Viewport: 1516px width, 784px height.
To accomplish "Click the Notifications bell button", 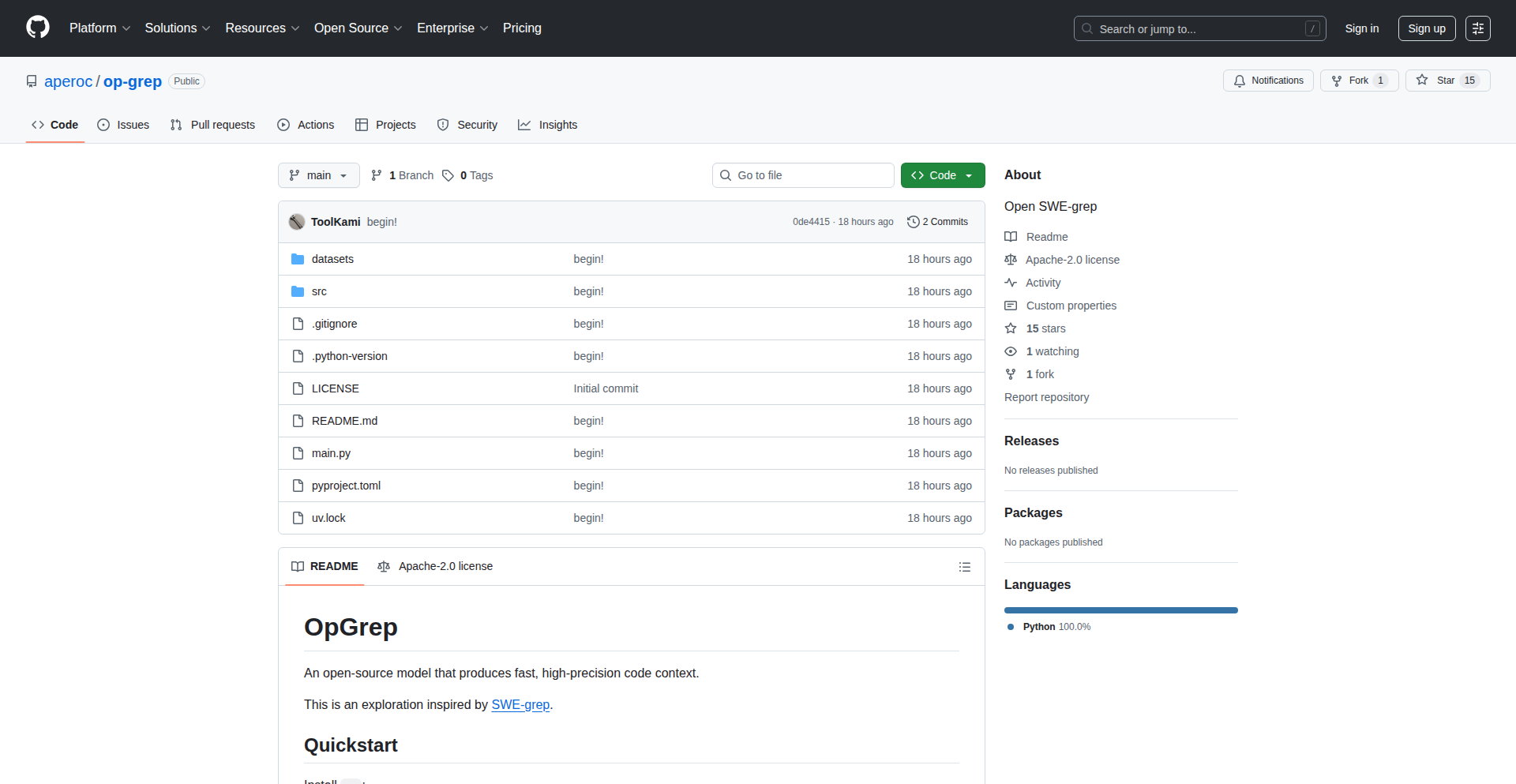I will (1268, 81).
